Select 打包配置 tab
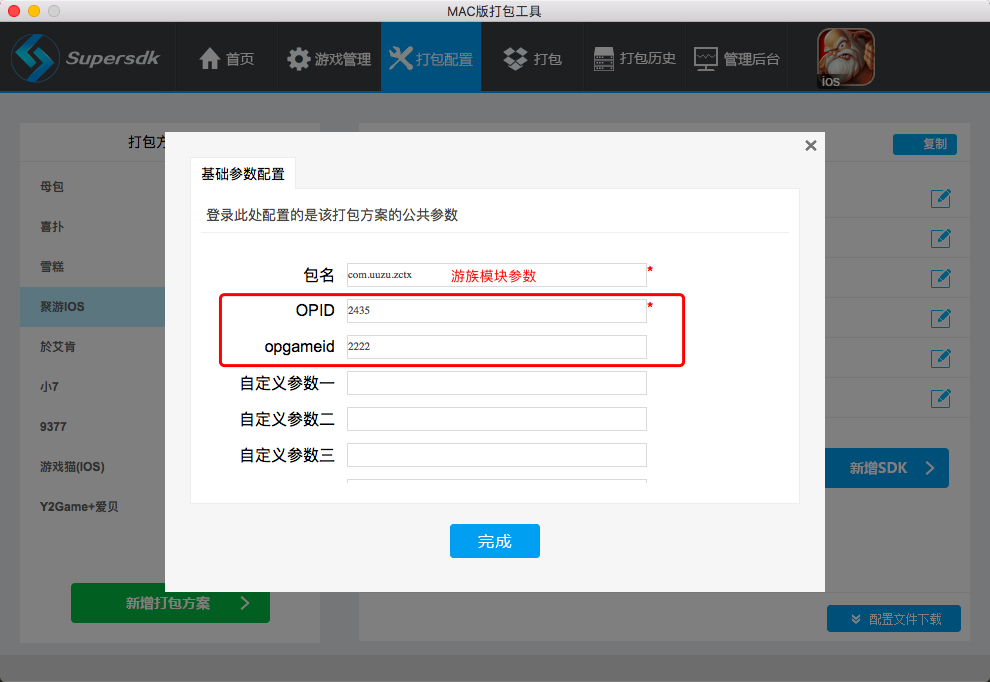990x682 pixels. [x=431, y=57]
